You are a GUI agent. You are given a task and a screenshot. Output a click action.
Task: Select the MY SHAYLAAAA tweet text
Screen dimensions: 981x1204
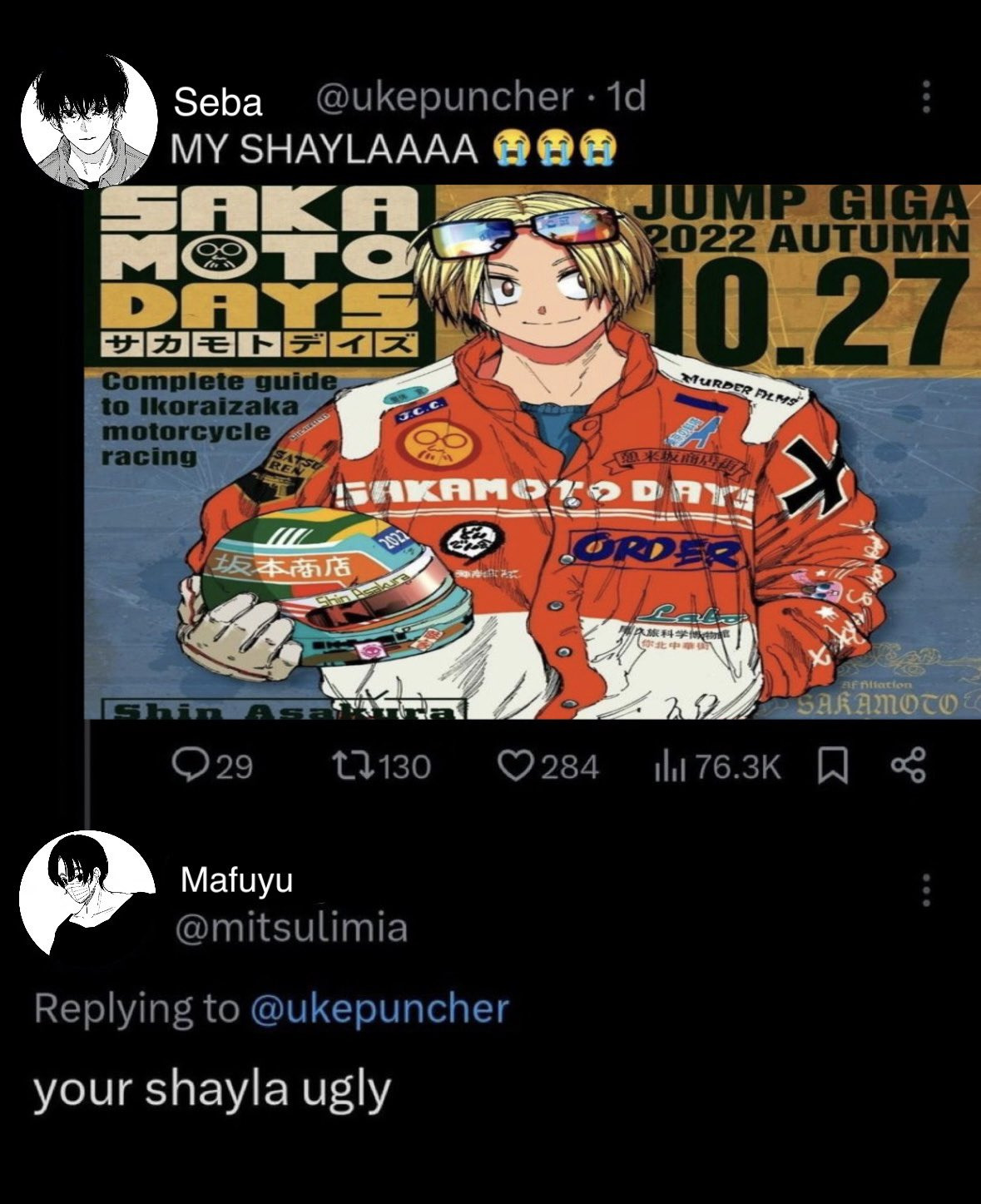[x=394, y=149]
